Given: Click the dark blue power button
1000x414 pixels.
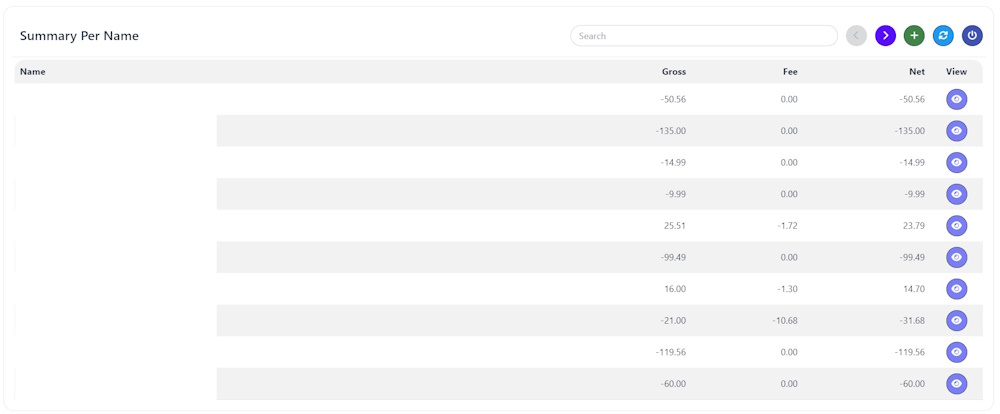Looking at the screenshot, I should click(972, 36).
